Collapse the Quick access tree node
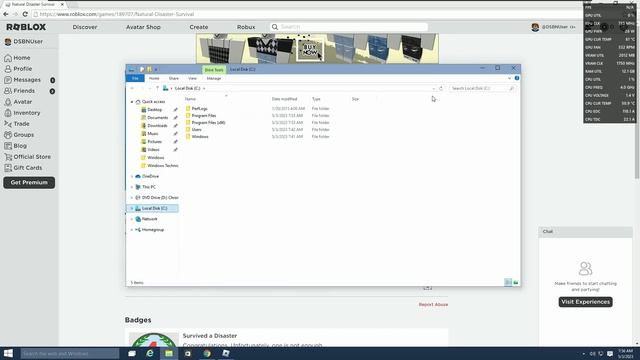The image size is (640, 360). pos(132,102)
